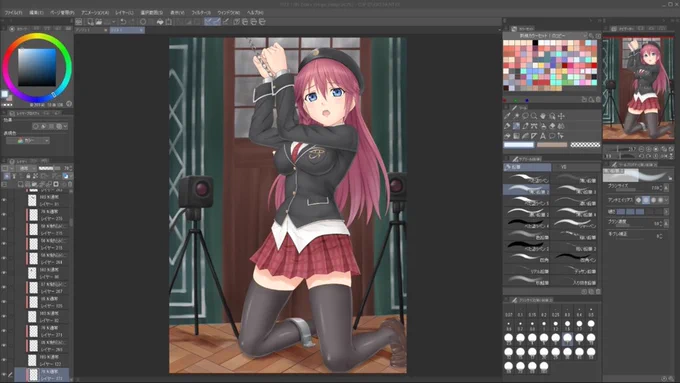The height and width of the screenshot is (383, 680).
Task: Select the second anti-aliasing level option
Action: point(646,200)
